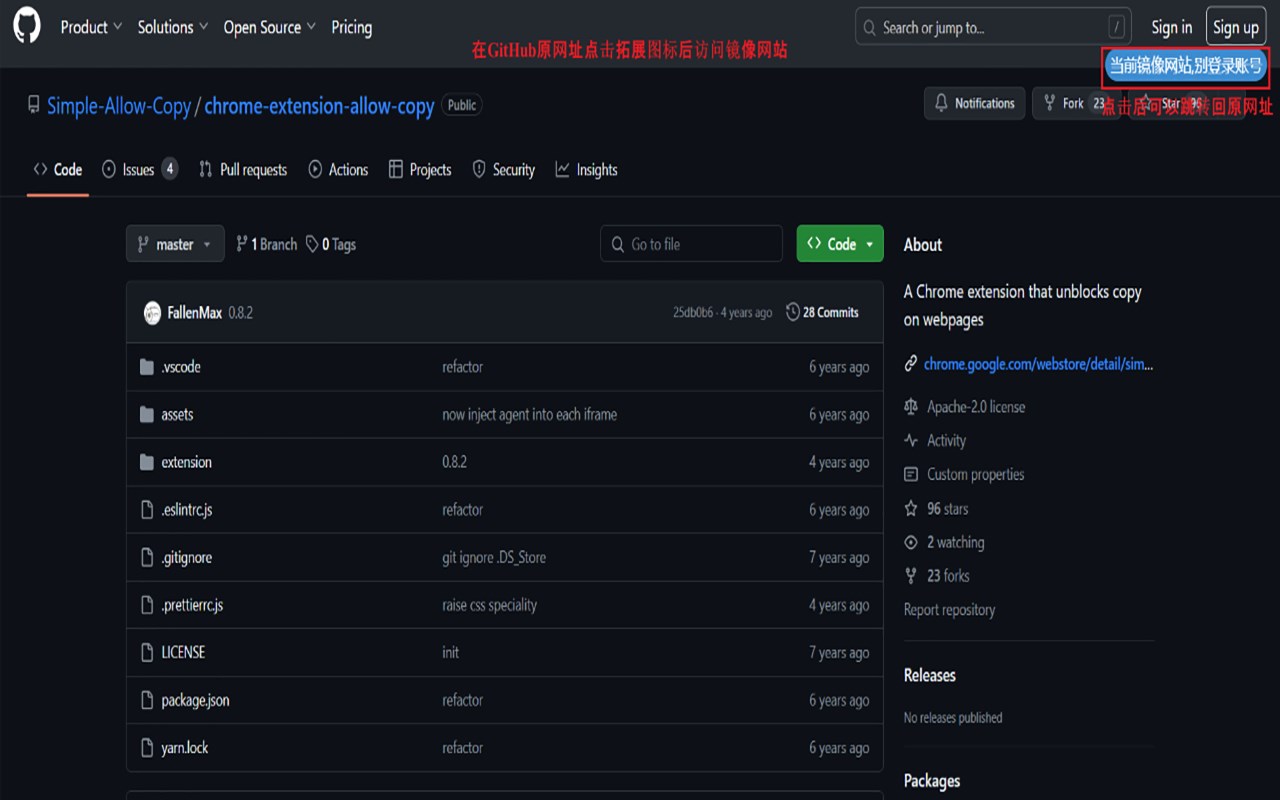View the 0 Tags link
1280x800 pixels.
pos(331,244)
